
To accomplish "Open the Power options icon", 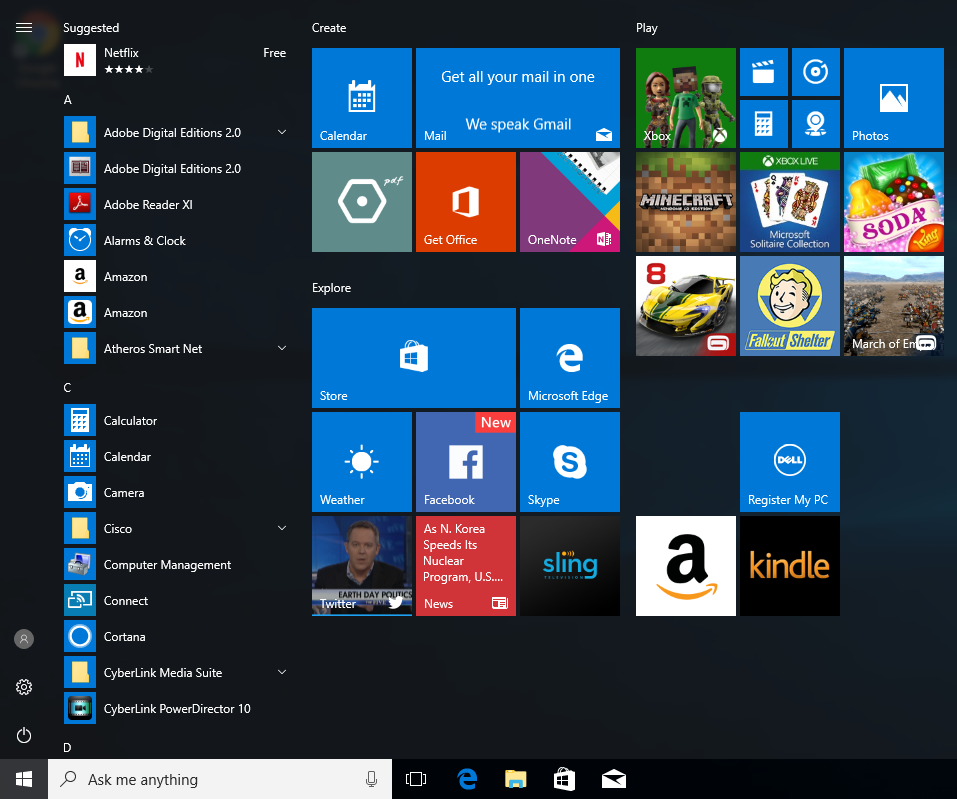I will pos(24,735).
